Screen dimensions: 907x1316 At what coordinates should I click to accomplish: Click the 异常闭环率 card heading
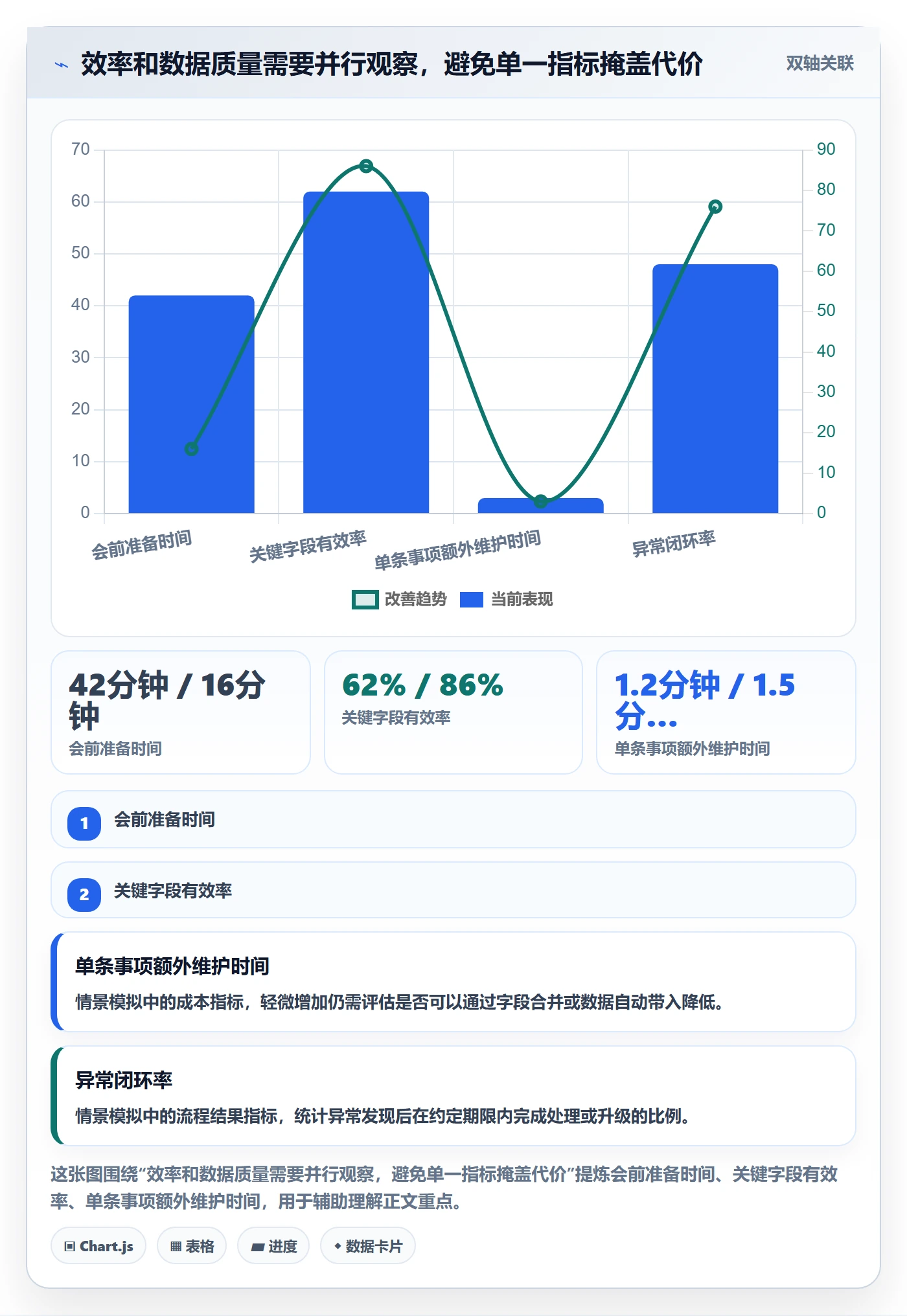124,1080
